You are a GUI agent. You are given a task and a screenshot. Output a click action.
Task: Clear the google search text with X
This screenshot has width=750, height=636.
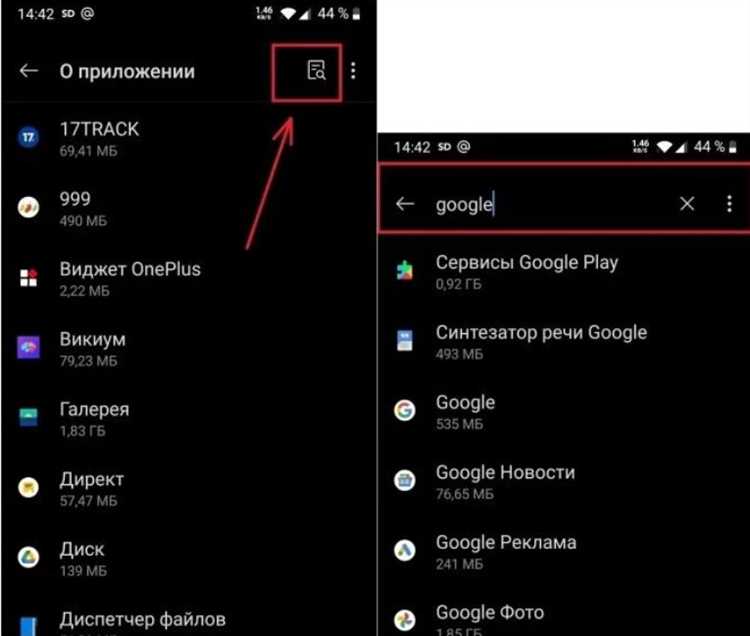[x=687, y=204]
